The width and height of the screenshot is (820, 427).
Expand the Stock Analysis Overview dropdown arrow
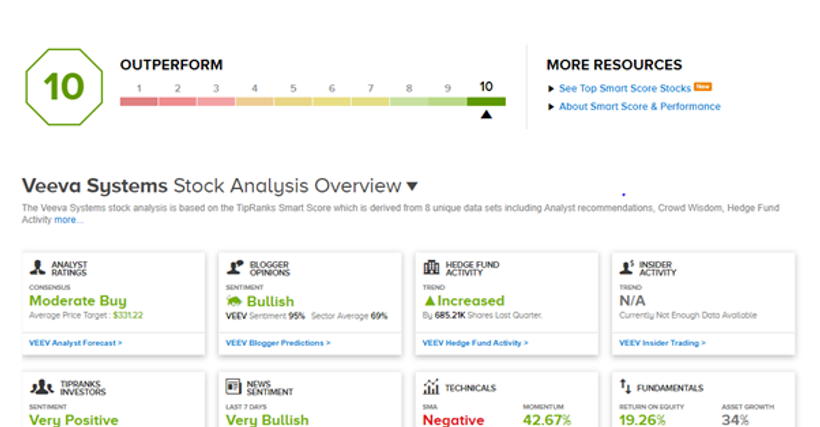click(412, 186)
